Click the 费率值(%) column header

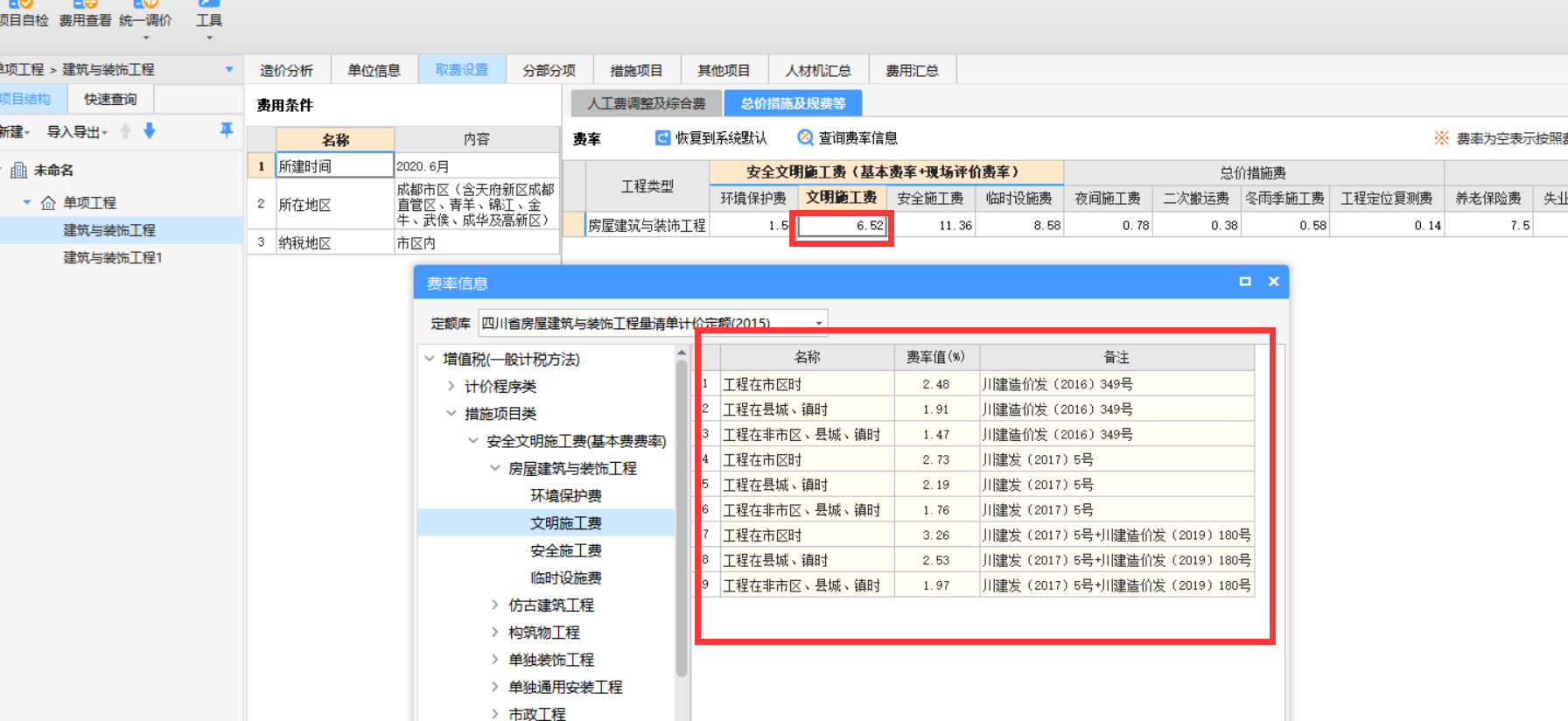point(936,357)
